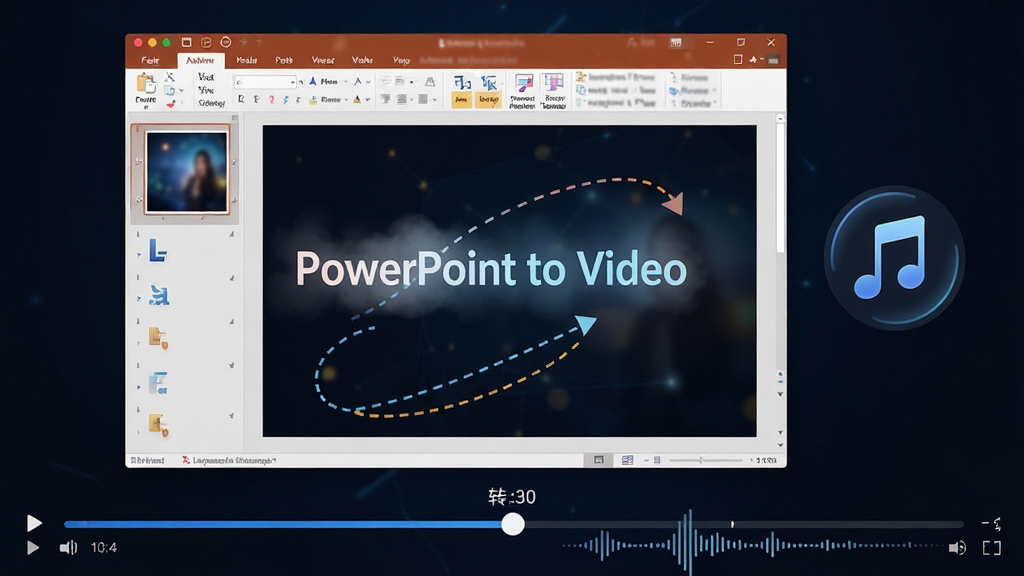The height and width of the screenshot is (576, 1024).
Task: Open the fourth ribbon tab
Action: pos(284,60)
